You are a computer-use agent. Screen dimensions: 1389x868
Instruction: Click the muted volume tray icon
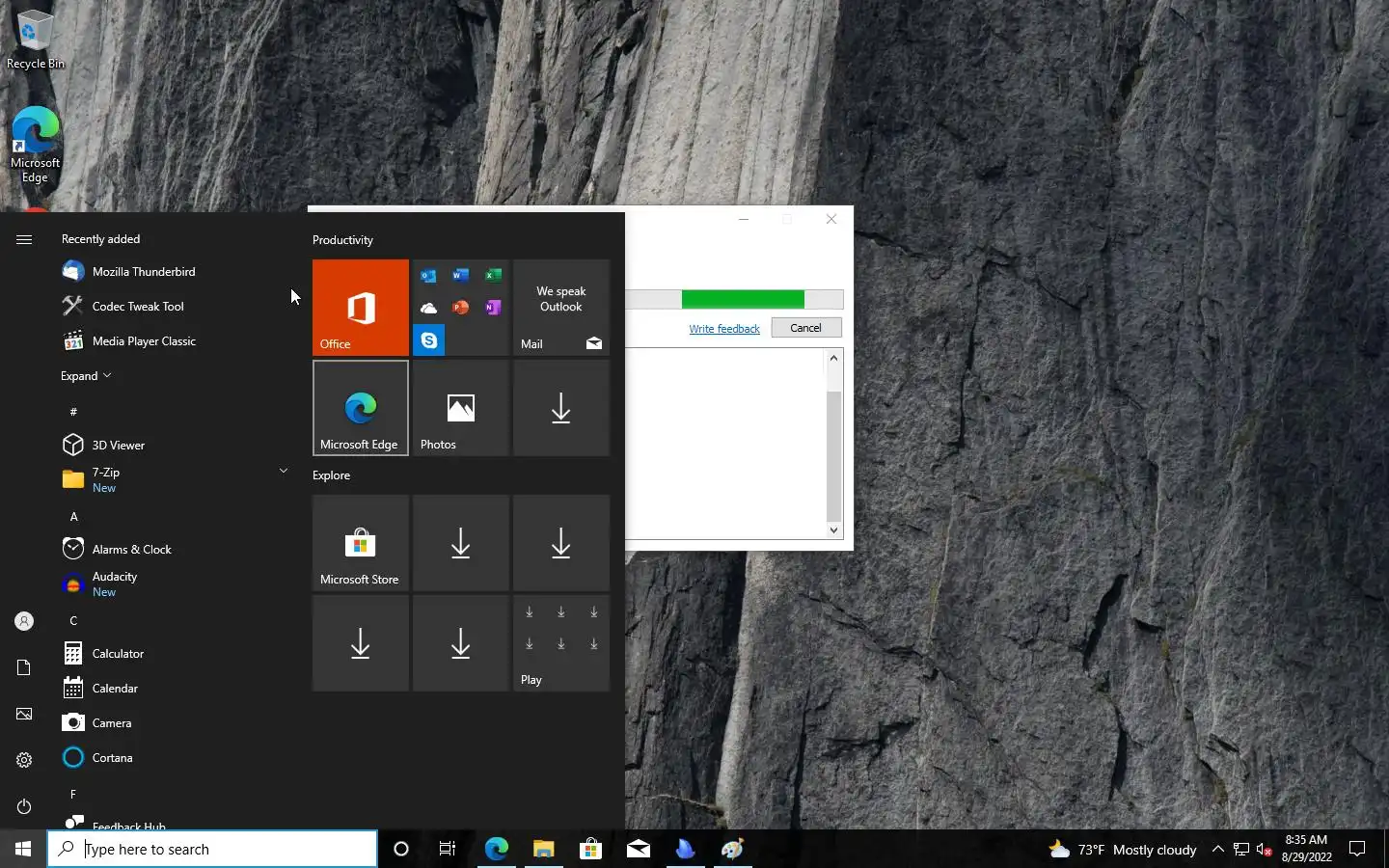(x=1265, y=849)
